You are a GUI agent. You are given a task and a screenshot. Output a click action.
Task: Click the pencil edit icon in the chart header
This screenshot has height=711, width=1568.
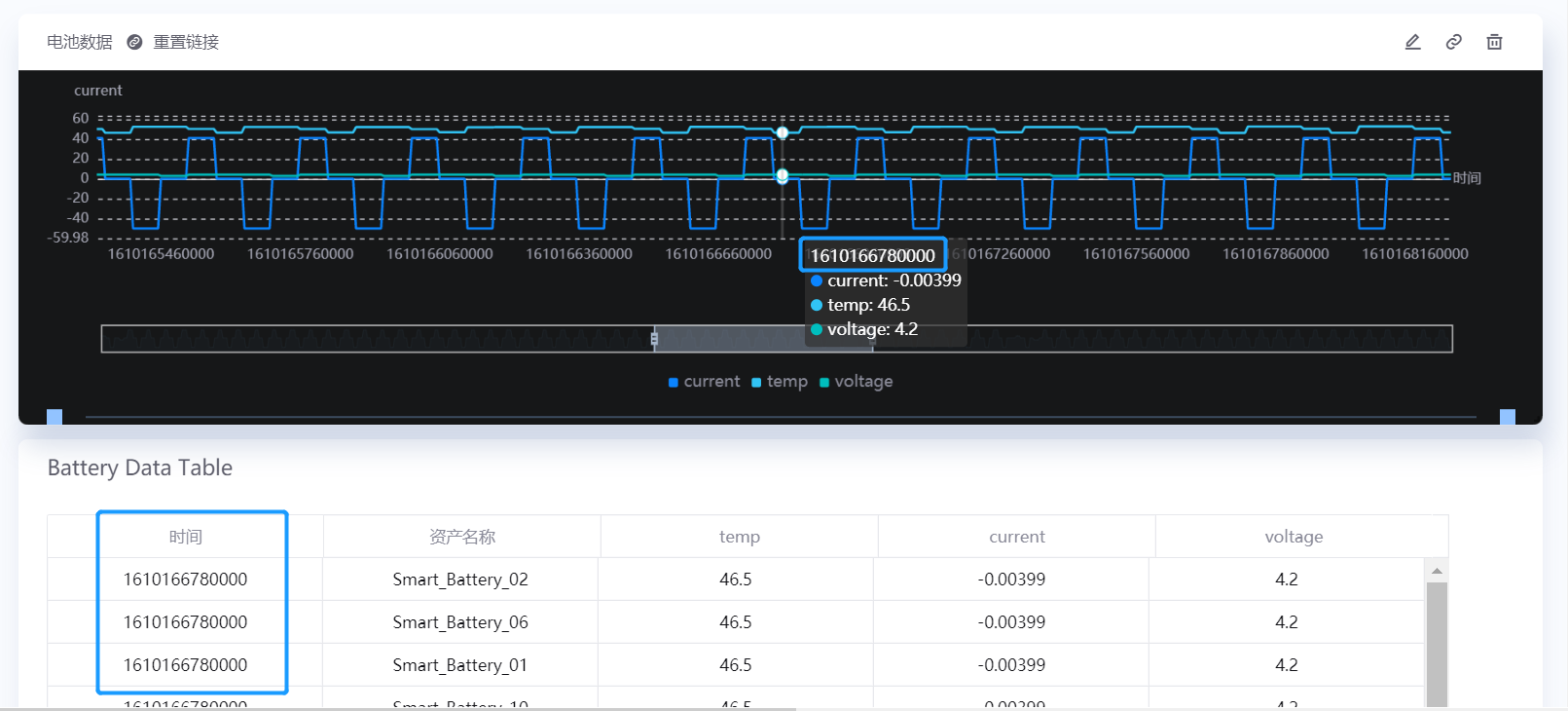(x=1412, y=42)
